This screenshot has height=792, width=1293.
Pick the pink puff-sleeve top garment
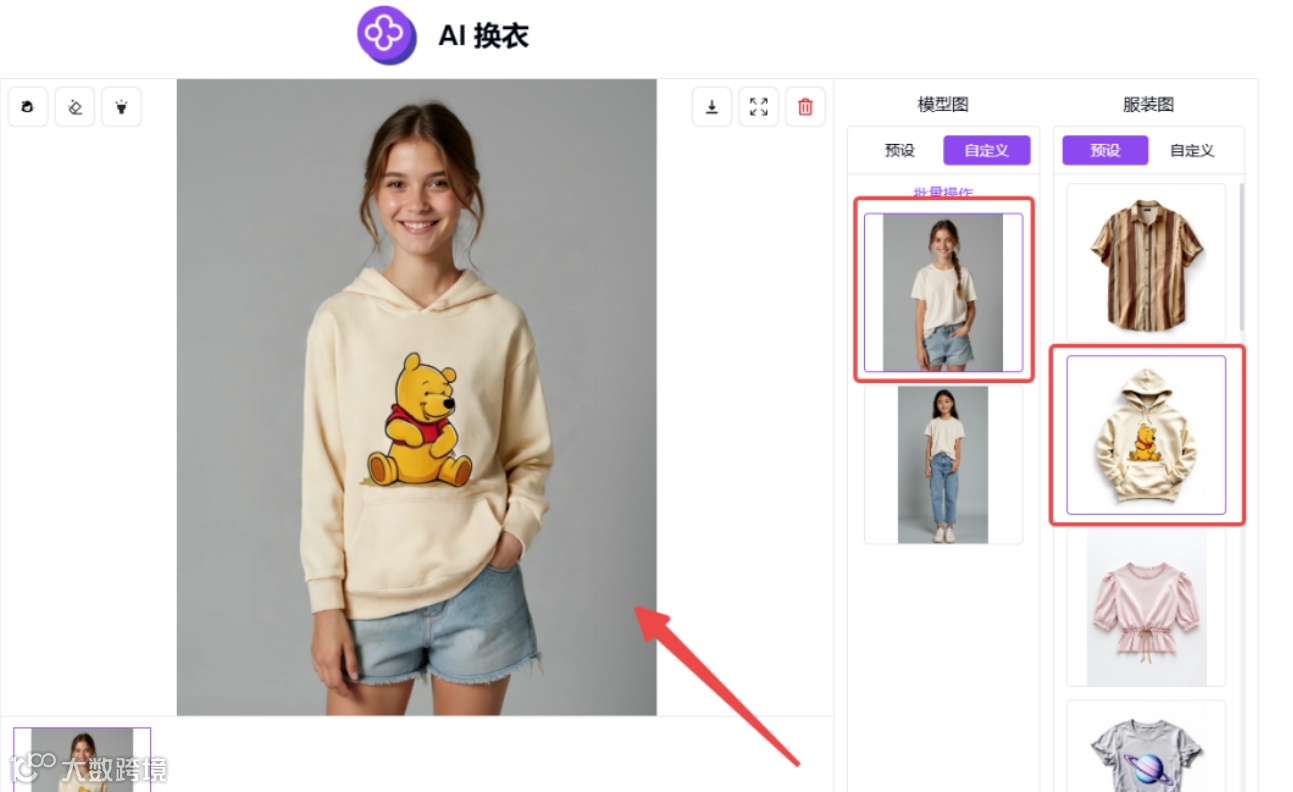point(1146,607)
